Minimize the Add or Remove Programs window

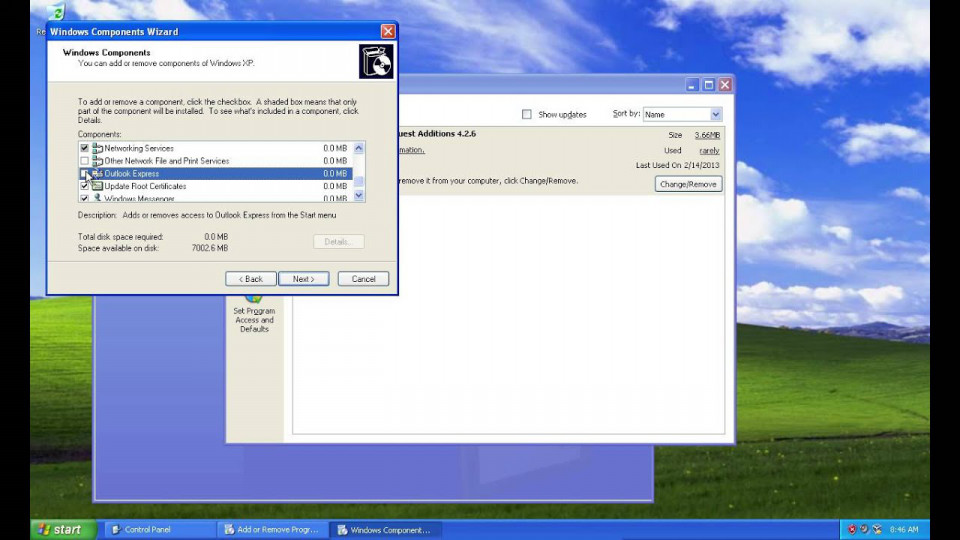(692, 85)
